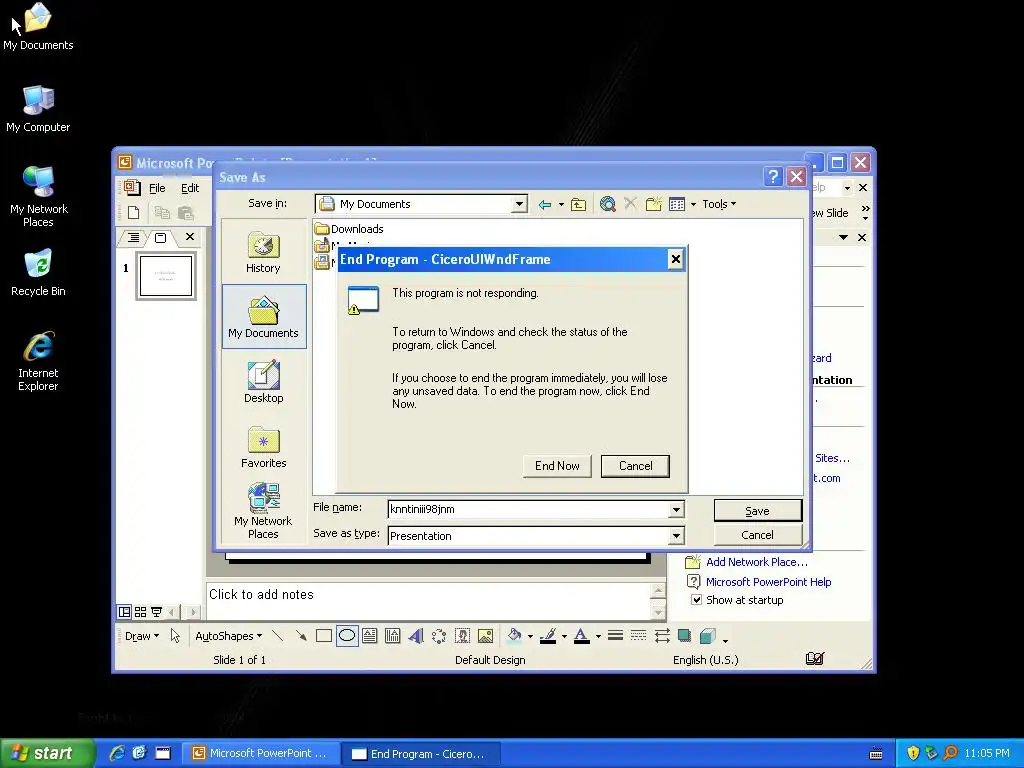This screenshot has height=768, width=1024.
Task: Open the Views dropdown arrow
Action: coord(693,204)
